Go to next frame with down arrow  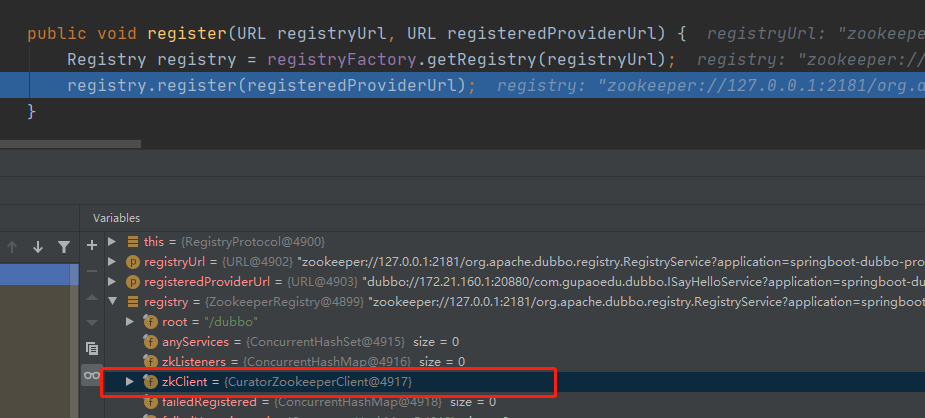pos(38,247)
